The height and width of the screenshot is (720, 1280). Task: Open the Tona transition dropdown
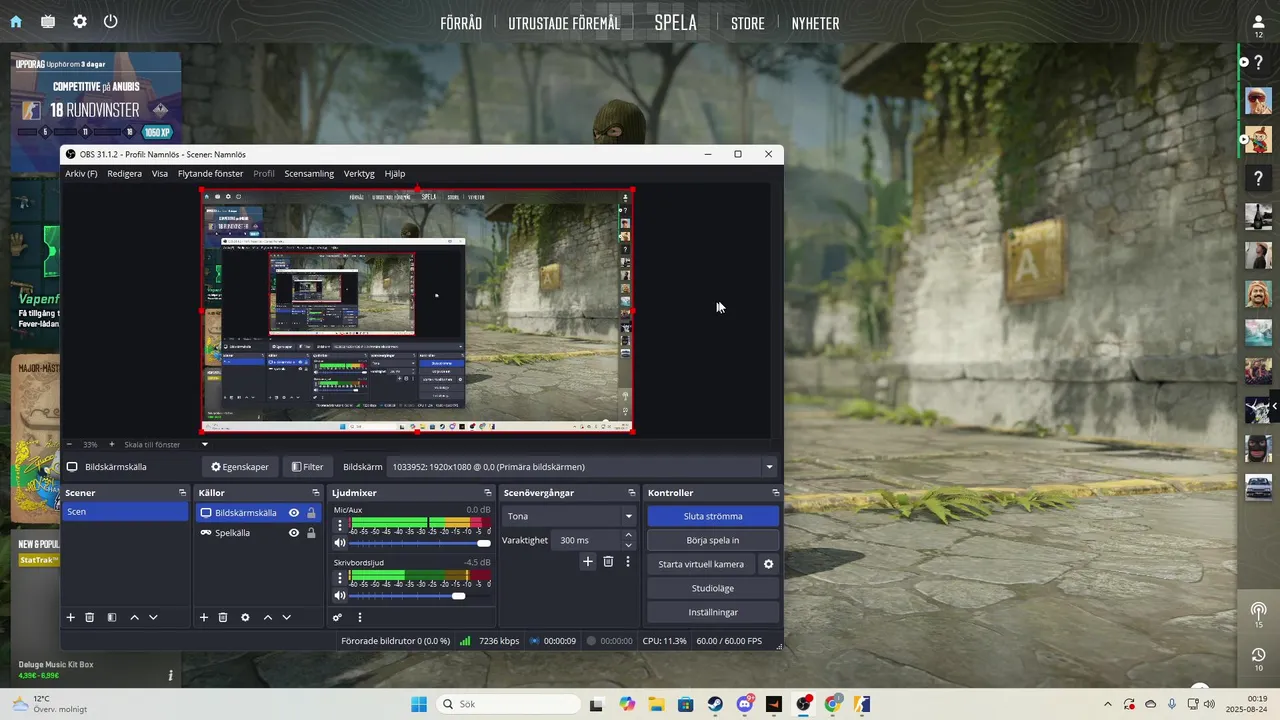coord(570,516)
